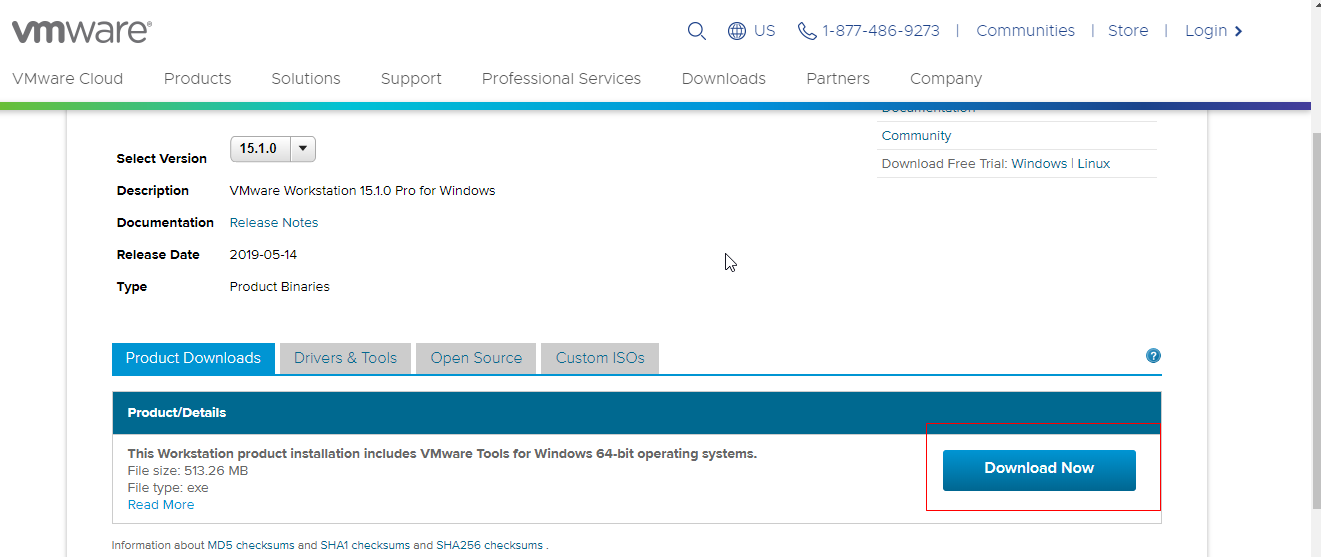
Task: Switch to the Drivers & Tools tab
Action: (x=345, y=358)
